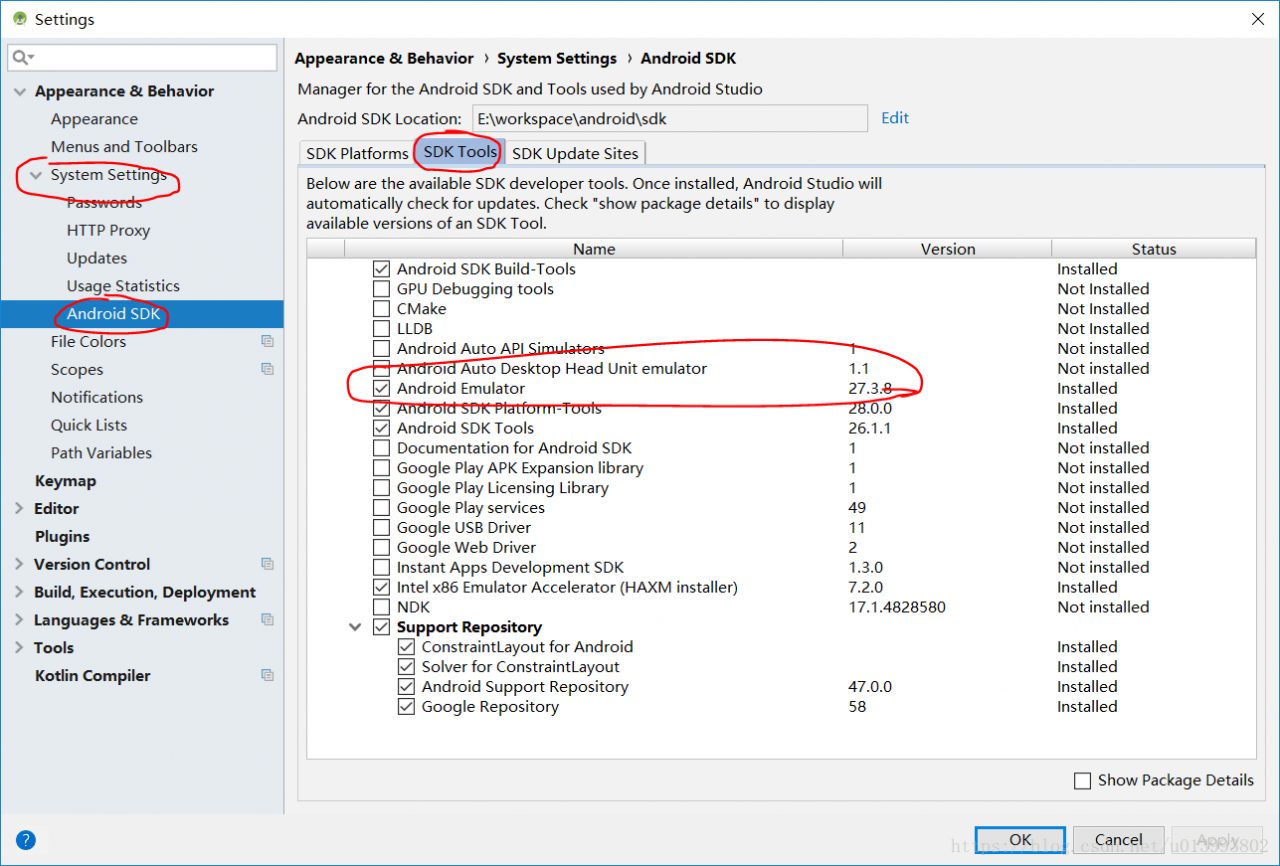Expand the Languages & Frameworks section
1280x866 pixels.
pyautogui.click(x=19, y=620)
